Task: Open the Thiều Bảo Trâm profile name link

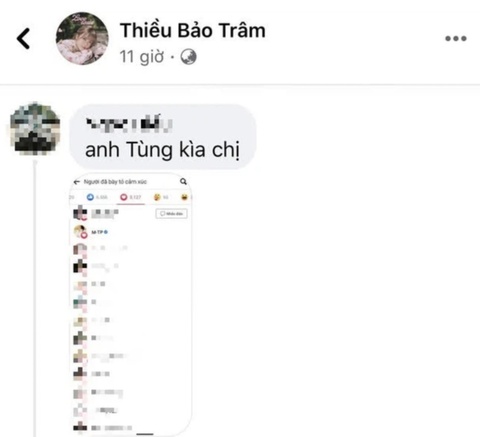Action: tap(193, 30)
